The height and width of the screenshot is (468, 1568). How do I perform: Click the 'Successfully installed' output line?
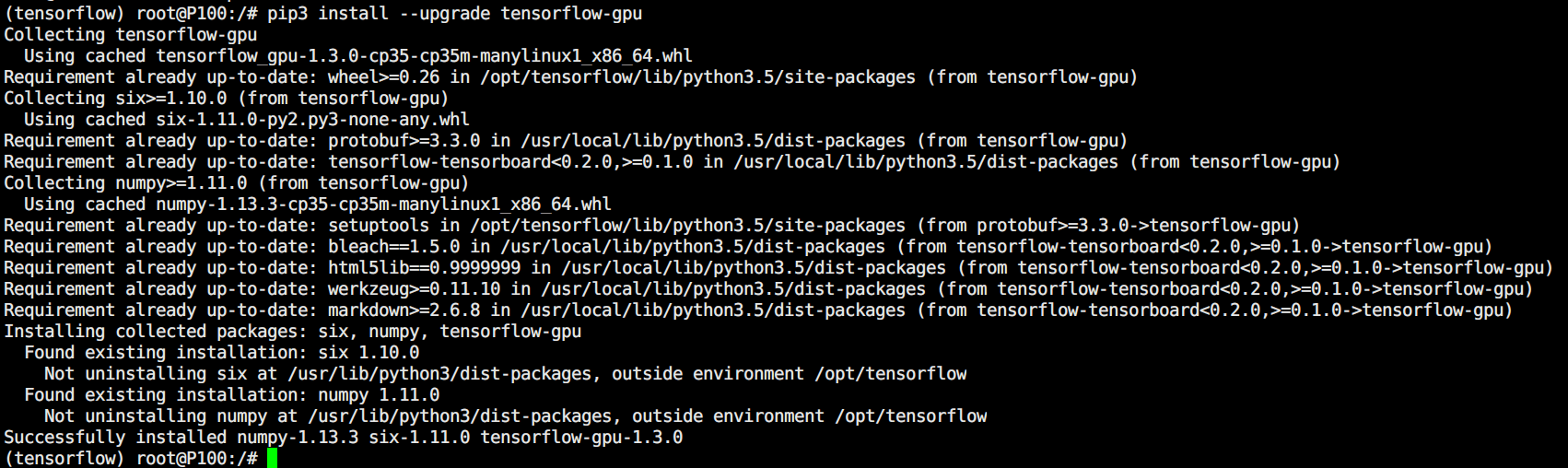[344, 438]
